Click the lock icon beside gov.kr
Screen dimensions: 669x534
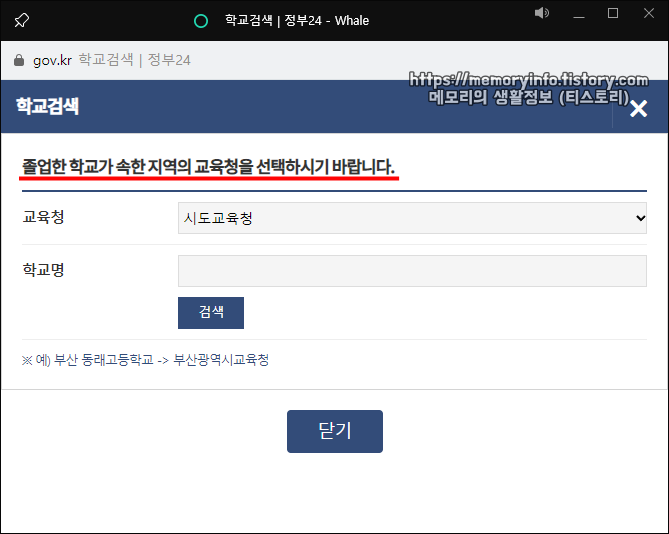point(19,60)
